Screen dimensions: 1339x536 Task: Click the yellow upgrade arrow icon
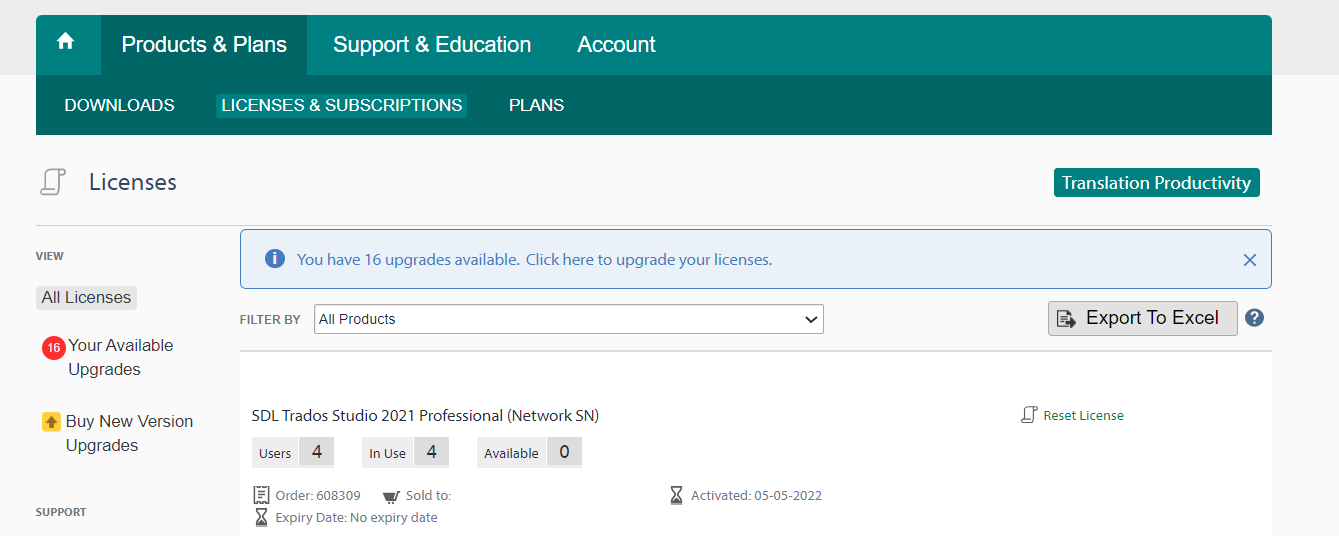[51, 422]
